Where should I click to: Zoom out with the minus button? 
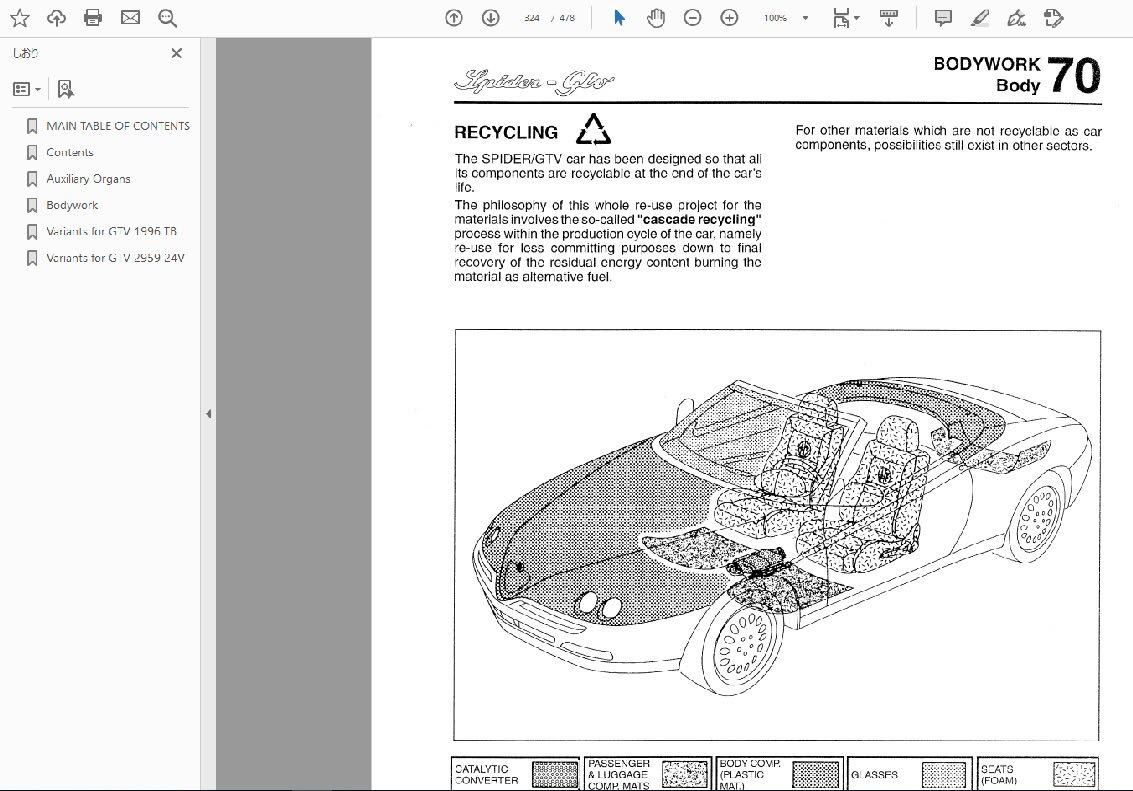(692, 18)
